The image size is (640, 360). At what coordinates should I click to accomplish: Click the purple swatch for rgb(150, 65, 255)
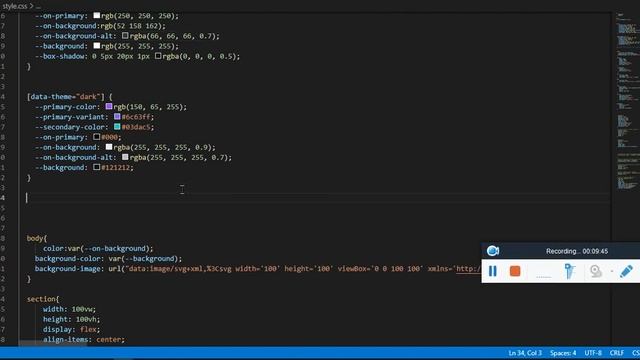(x=109, y=107)
